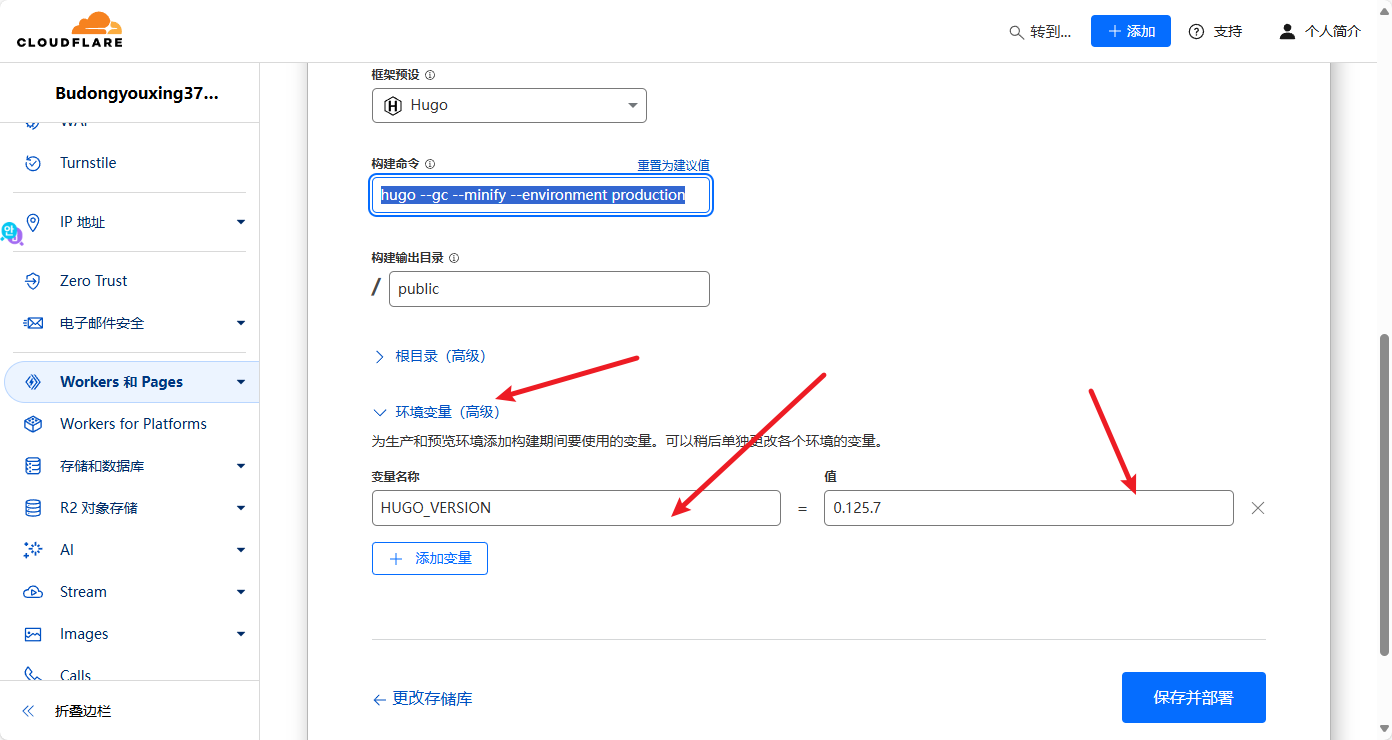Screen dimensions: 1392x740
Task: Click the 保存并部署 button
Action: click(1193, 697)
